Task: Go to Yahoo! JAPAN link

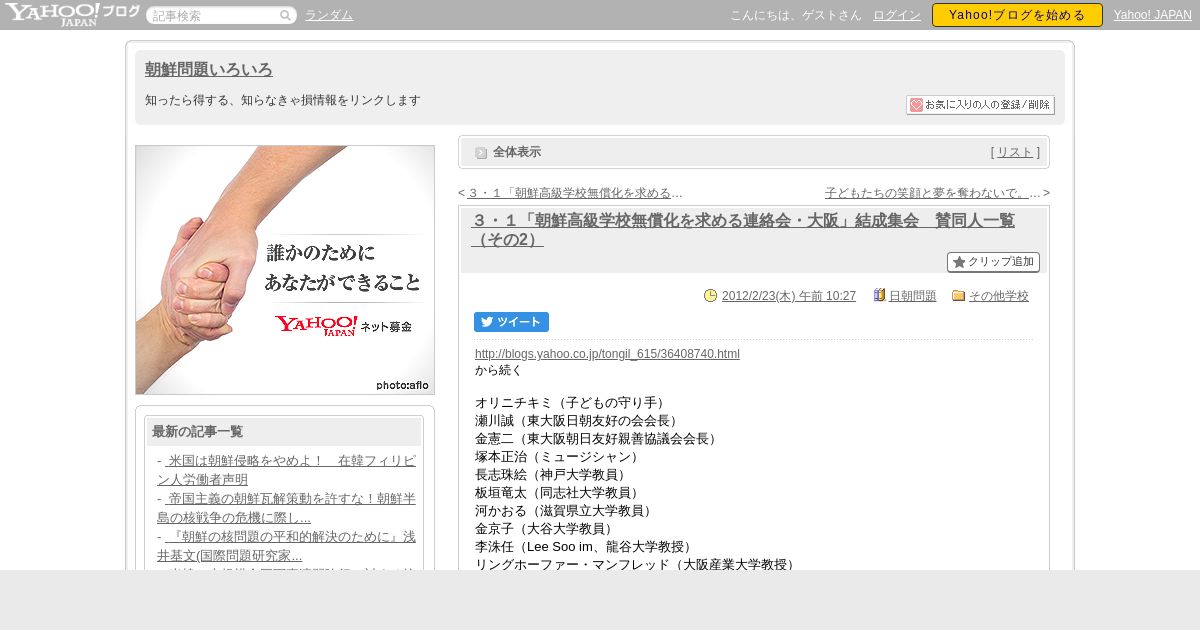Action: coord(1153,15)
